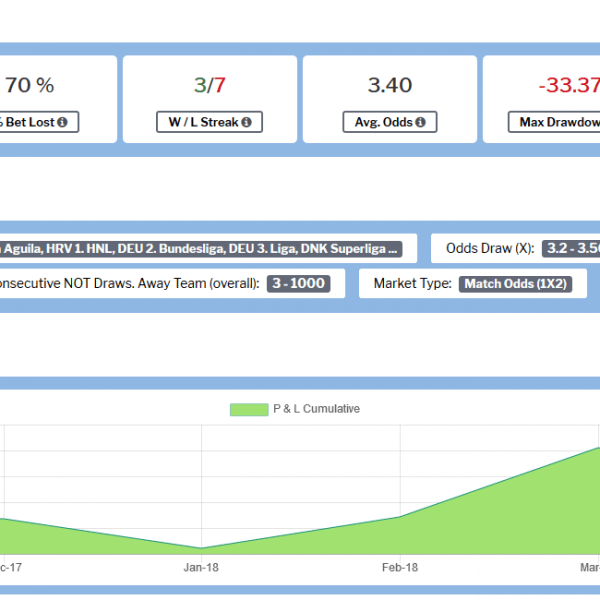Click the Bet Lost label button
This screenshot has width=600, height=600.
point(38,122)
